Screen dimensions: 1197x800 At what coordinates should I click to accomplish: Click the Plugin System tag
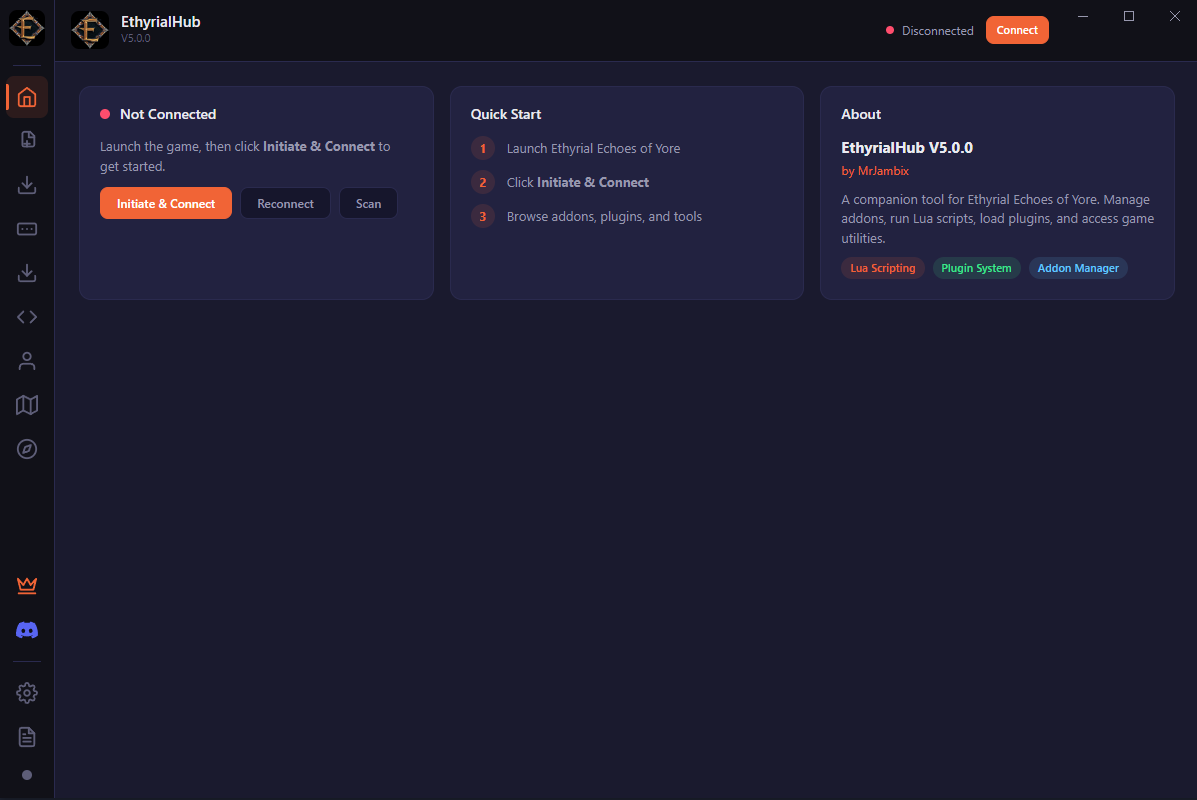[976, 268]
